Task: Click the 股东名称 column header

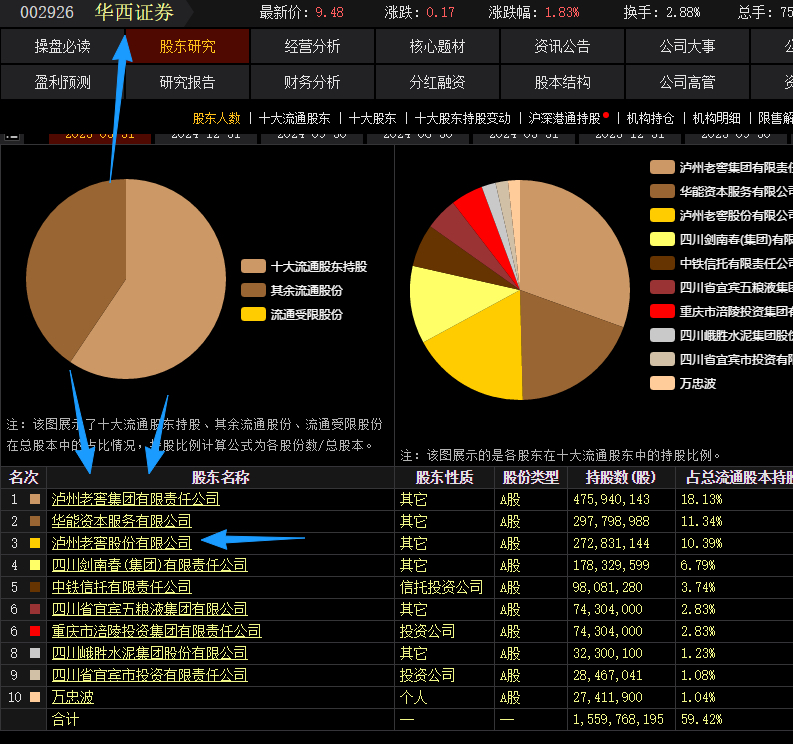Action: (x=221, y=477)
